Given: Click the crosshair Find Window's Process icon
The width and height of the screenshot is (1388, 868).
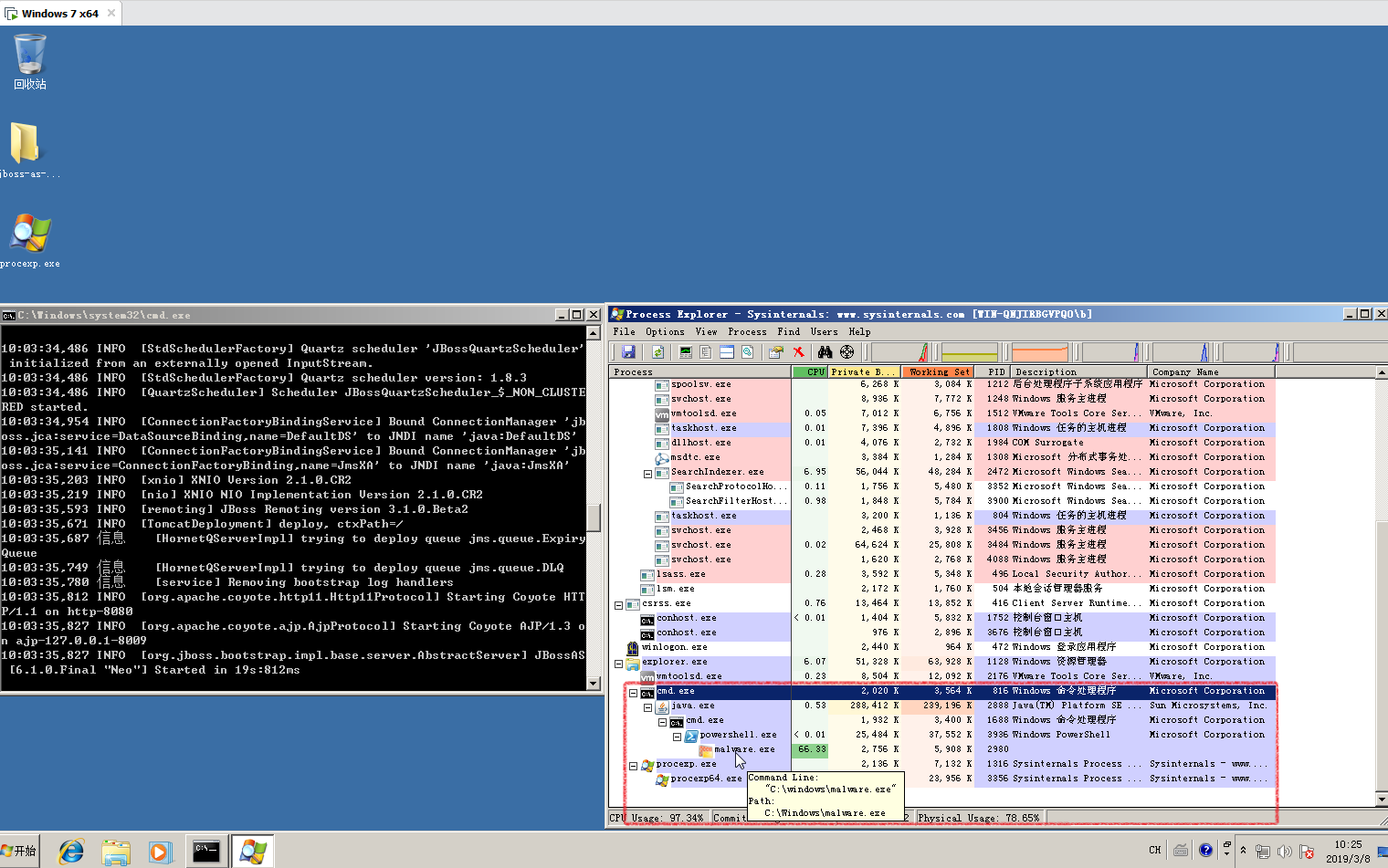Looking at the screenshot, I should click(846, 352).
